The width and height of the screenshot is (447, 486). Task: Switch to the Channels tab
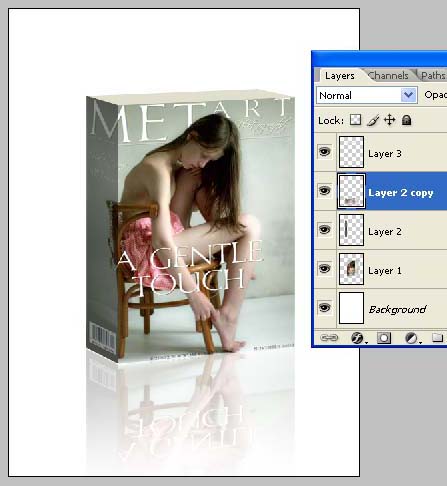pos(389,76)
